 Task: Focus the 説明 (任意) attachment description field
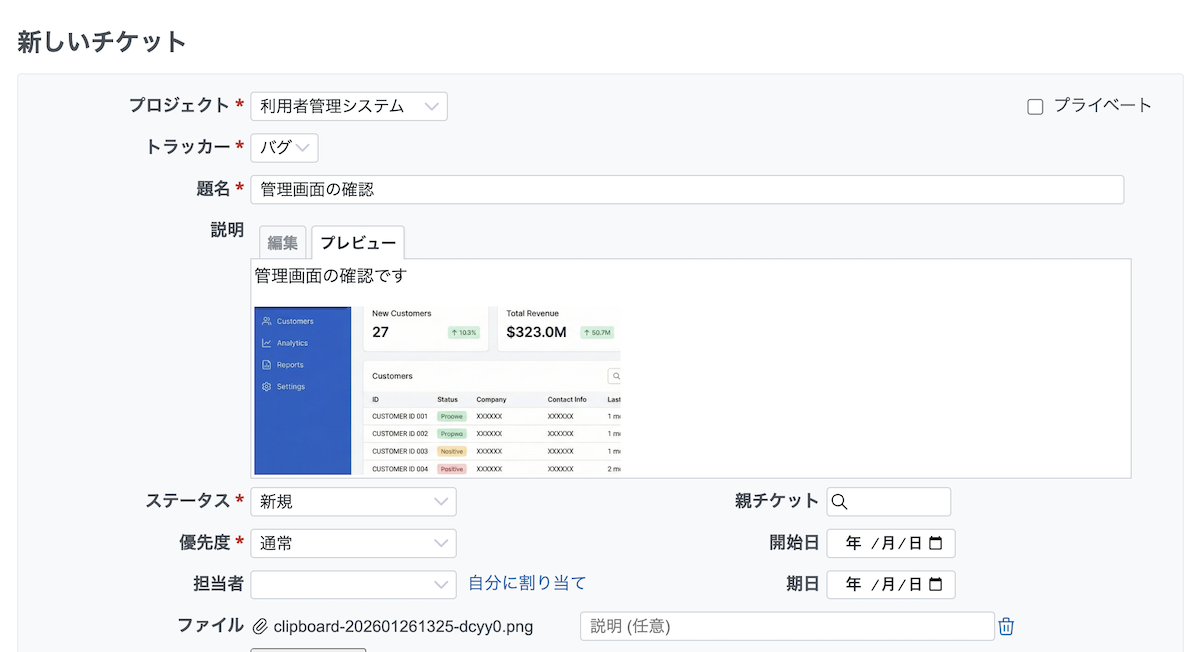(x=786, y=626)
